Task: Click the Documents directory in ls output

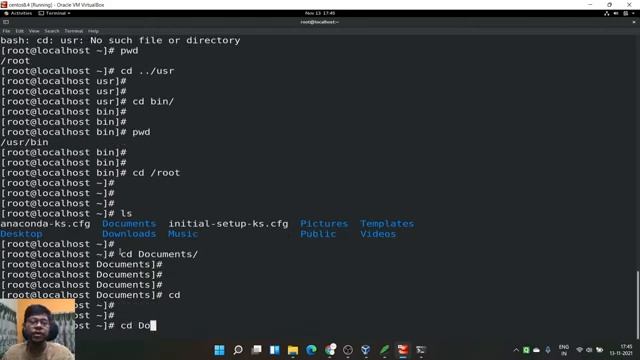Action: coord(129,224)
